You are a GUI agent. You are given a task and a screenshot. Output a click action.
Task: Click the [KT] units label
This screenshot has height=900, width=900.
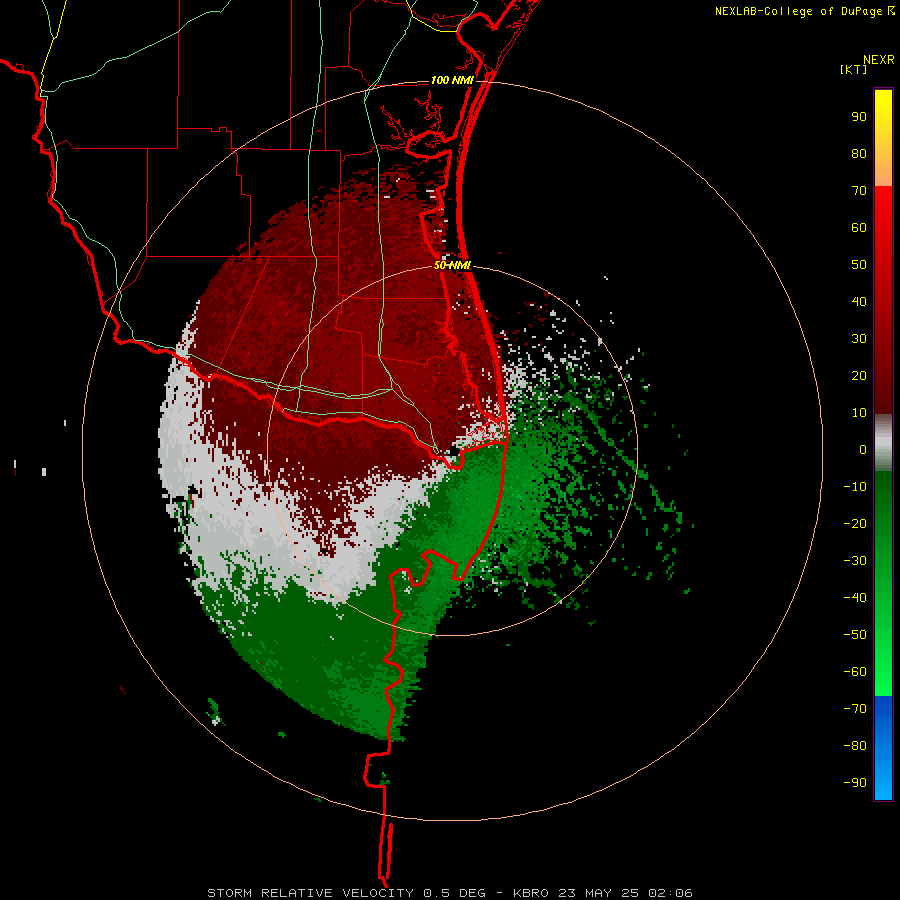tap(854, 69)
